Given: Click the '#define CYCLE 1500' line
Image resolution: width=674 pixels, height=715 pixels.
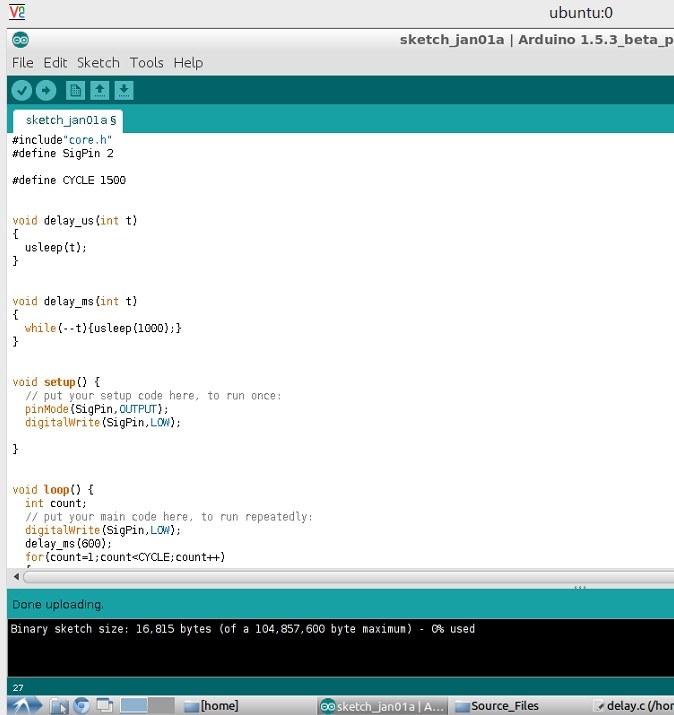Looking at the screenshot, I should (69, 180).
